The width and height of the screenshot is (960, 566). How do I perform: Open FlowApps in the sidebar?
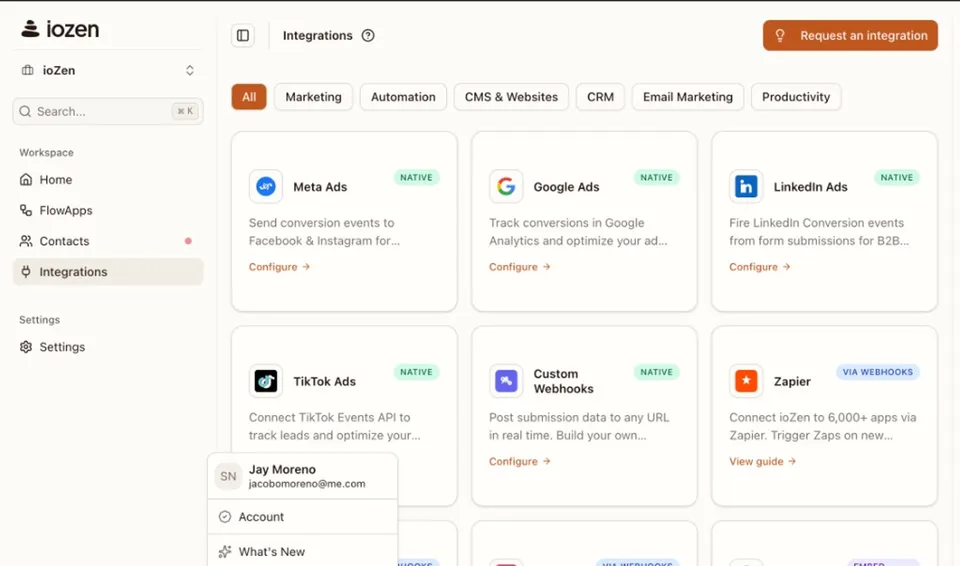coord(108,210)
